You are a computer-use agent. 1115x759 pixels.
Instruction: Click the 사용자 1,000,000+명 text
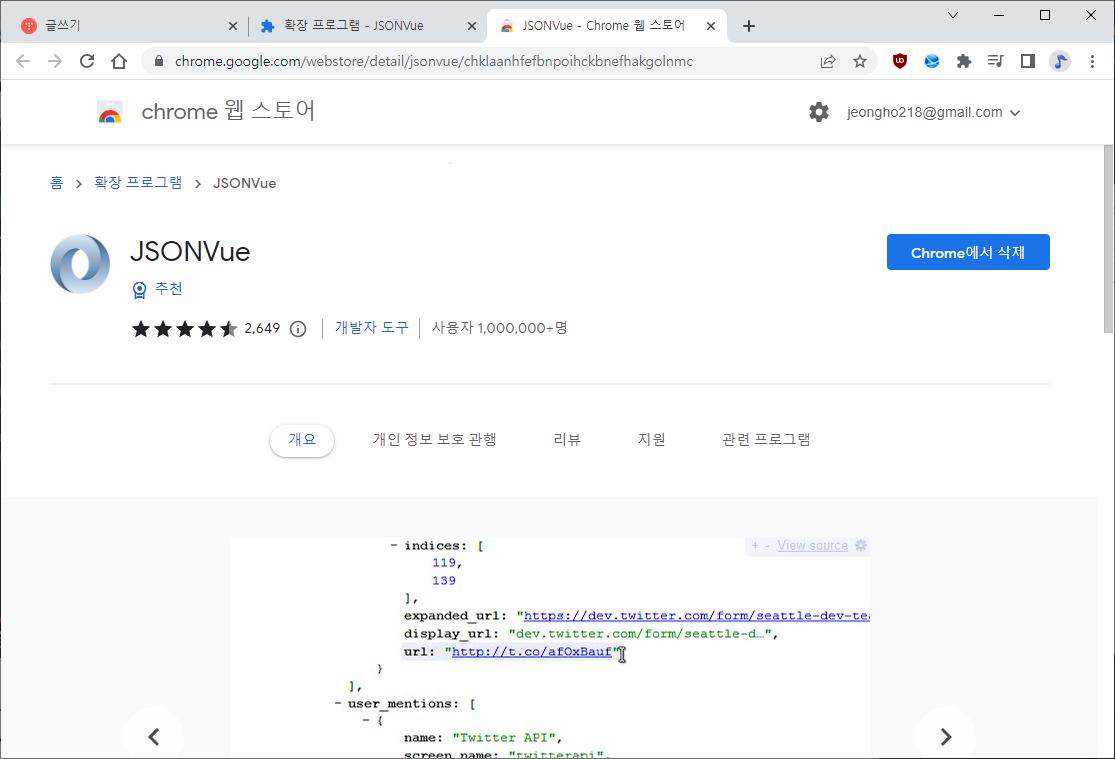[x=499, y=328]
